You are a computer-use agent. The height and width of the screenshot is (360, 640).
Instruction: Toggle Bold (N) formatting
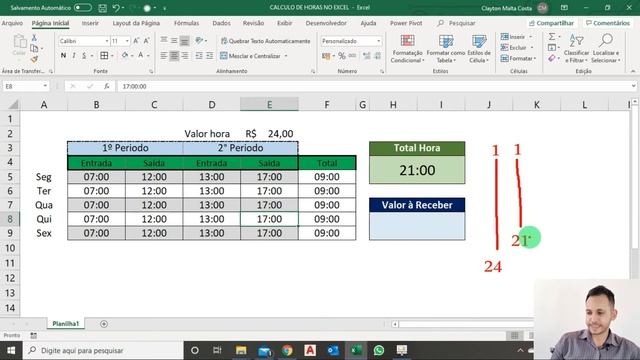click(x=63, y=56)
